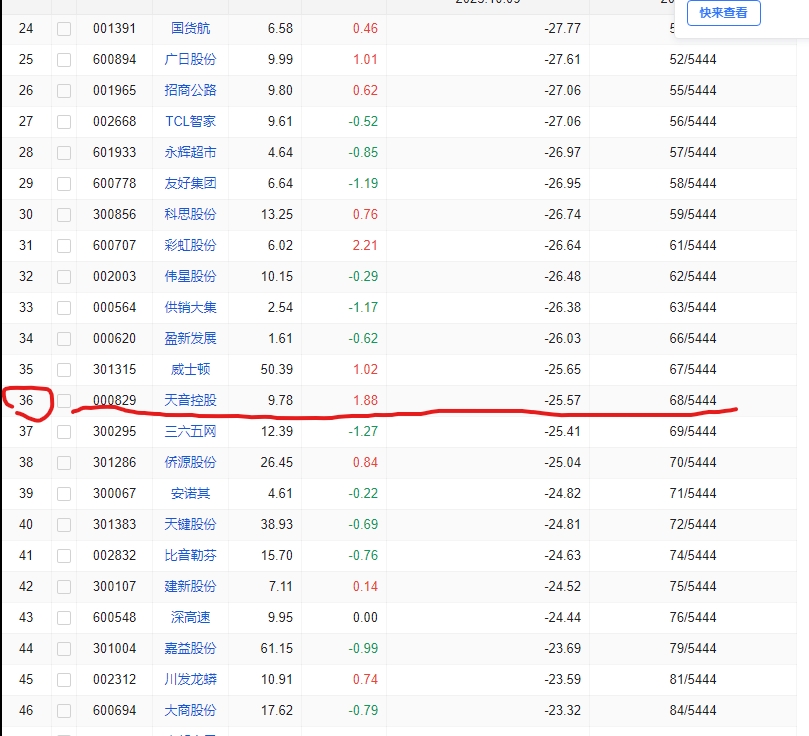The height and width of the screenshot is (736, 809).
Task: Click the TCL智家 stock name
Action: (x=190, y=121)
